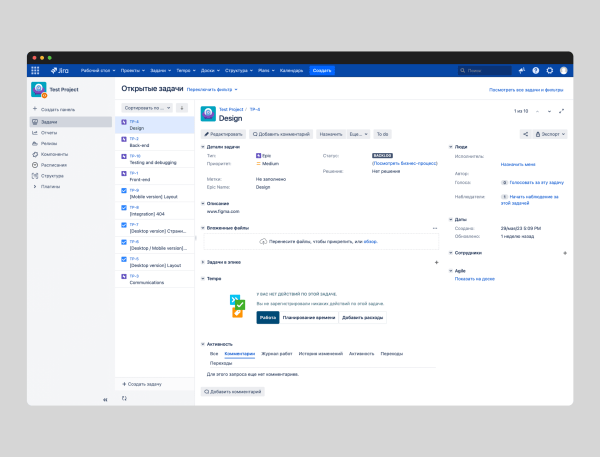Click the Назначить меня link
Viewport: 600px width, 457px height.
coord(518,164)
